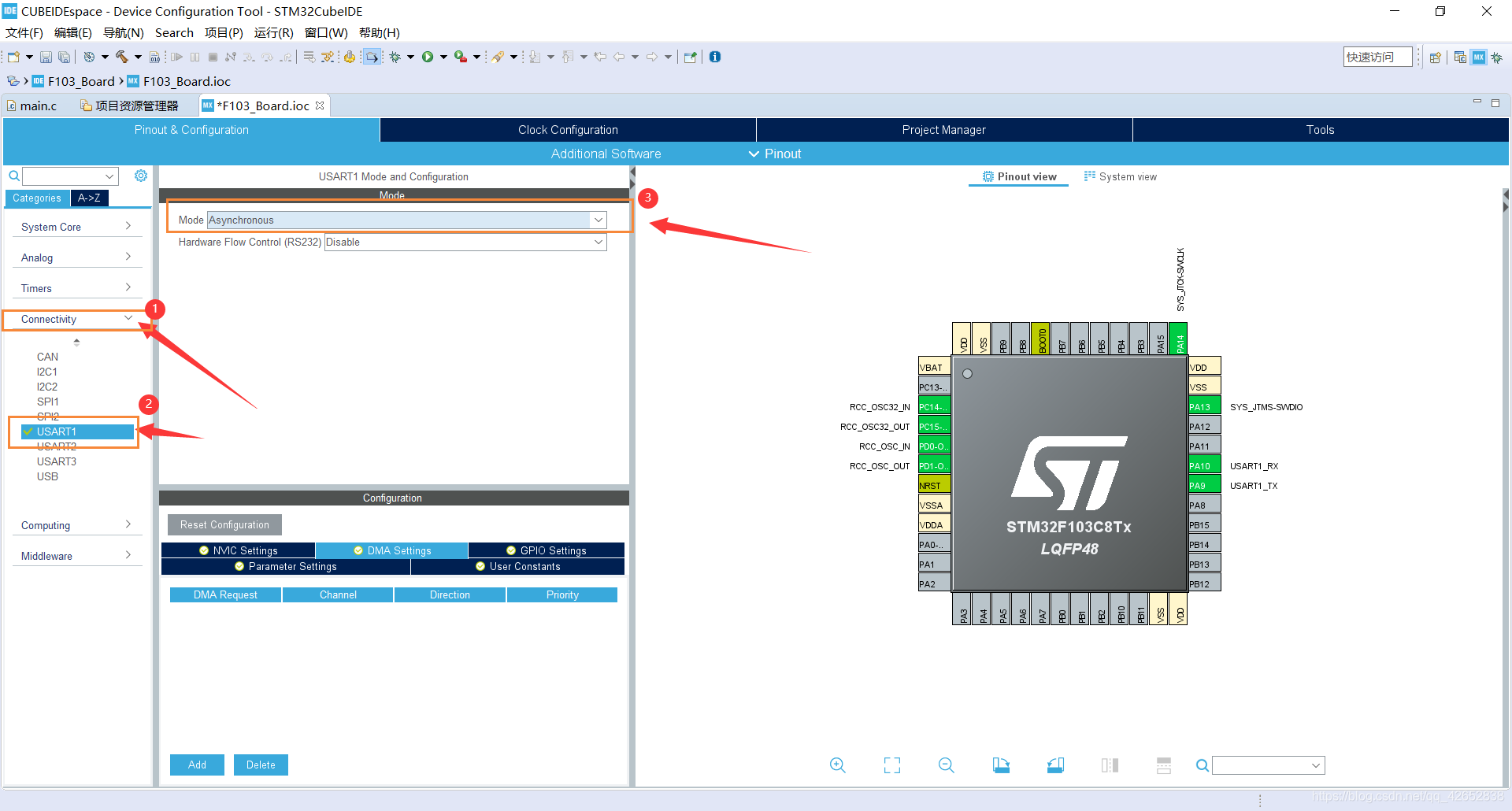Screen dimensions: 1512x811
Task: Expand the Analog category
Action: (76, 257)
